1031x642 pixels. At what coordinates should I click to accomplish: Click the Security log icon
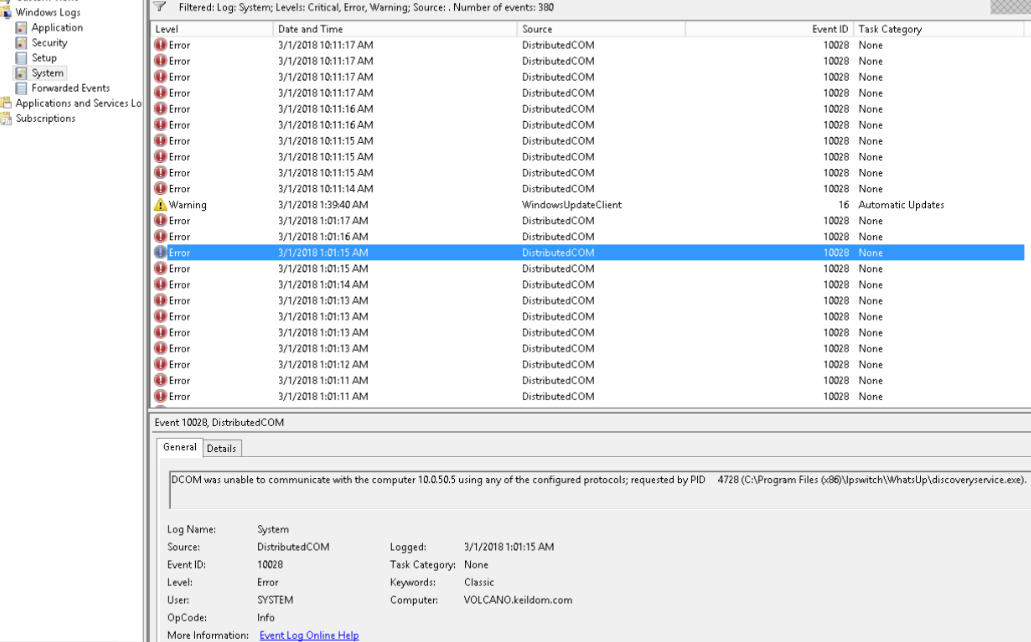tap(21, 43)
